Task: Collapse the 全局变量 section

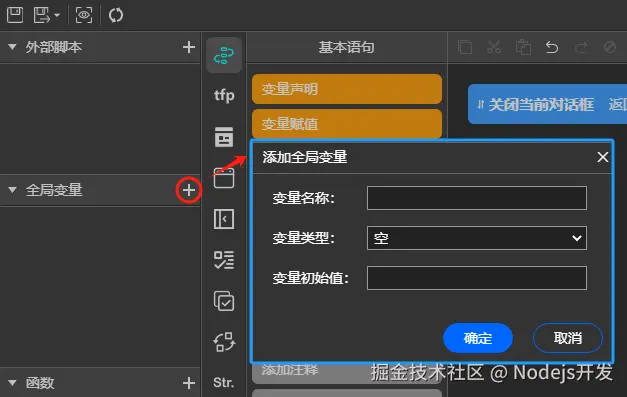Action: click(x=12, y=190)
